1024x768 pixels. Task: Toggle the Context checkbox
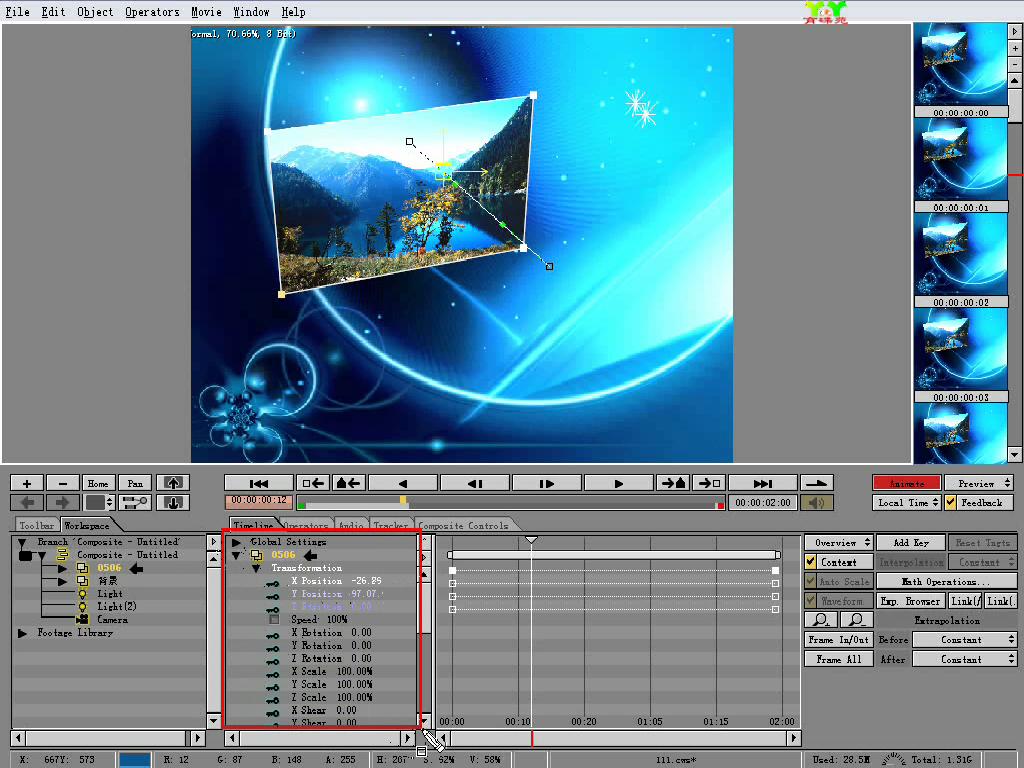coord(810,562)
